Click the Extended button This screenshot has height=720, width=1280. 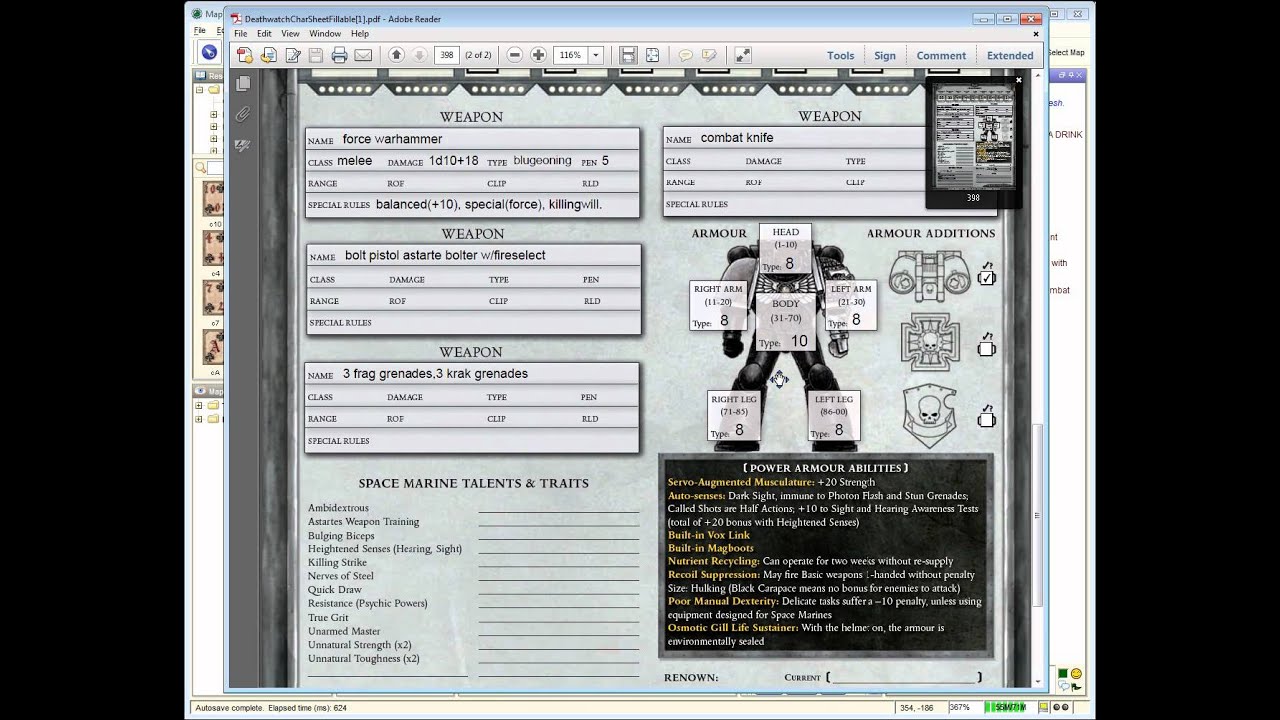point(1010,55)
